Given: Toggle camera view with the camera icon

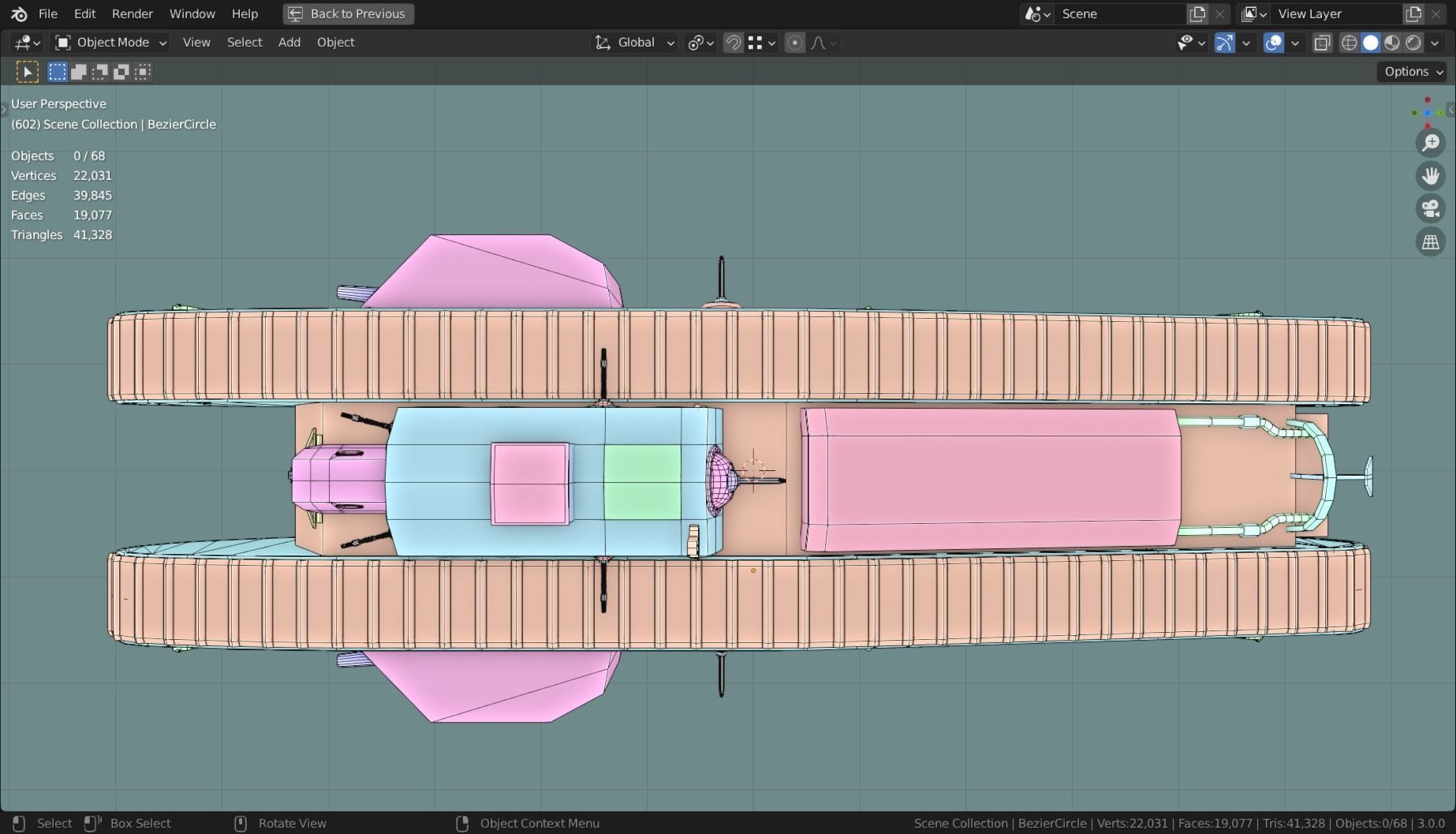Looking at the screenshot, I should click(x=1430, y=209).
